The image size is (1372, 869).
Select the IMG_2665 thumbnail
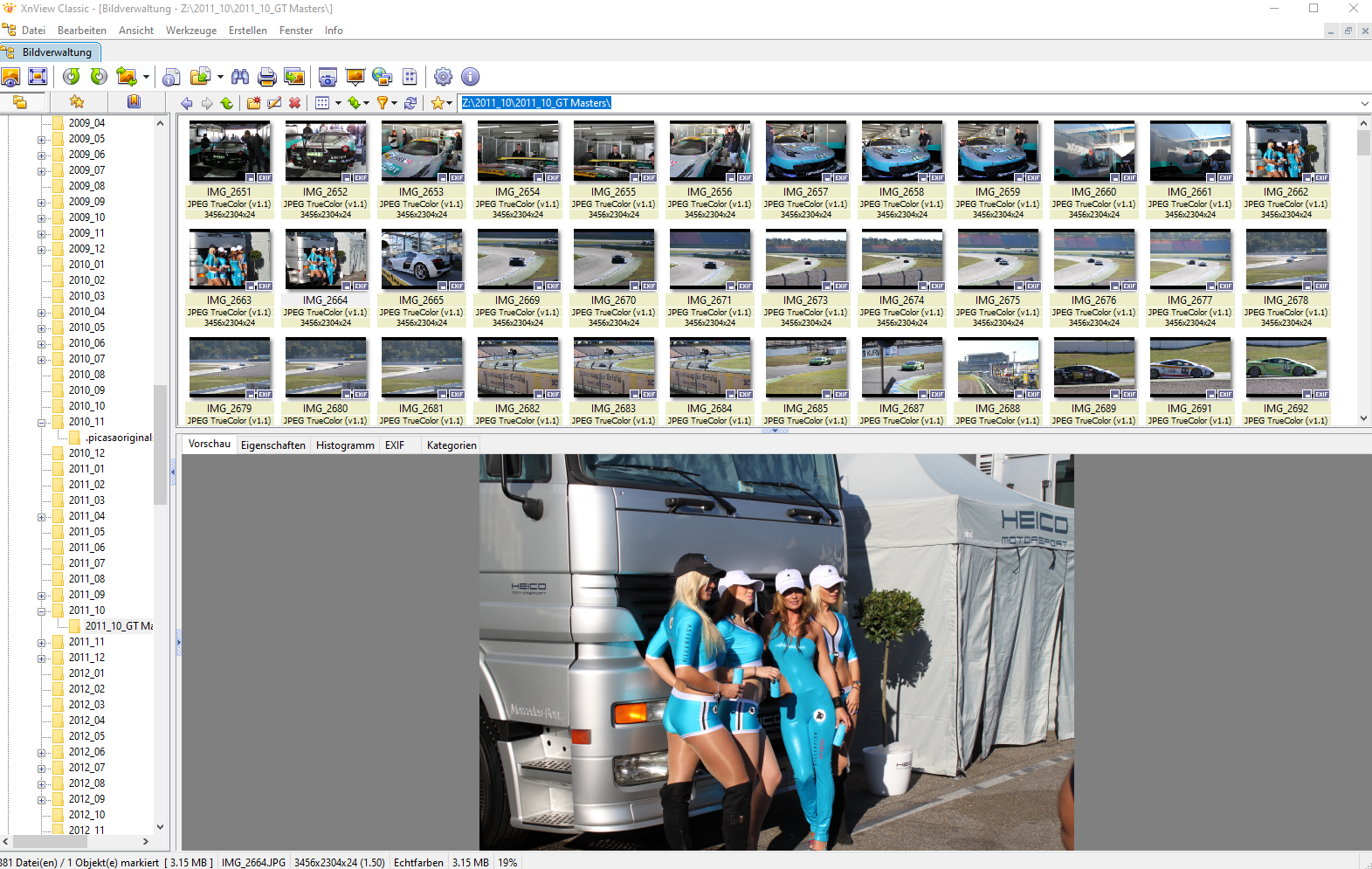(422, 259)
